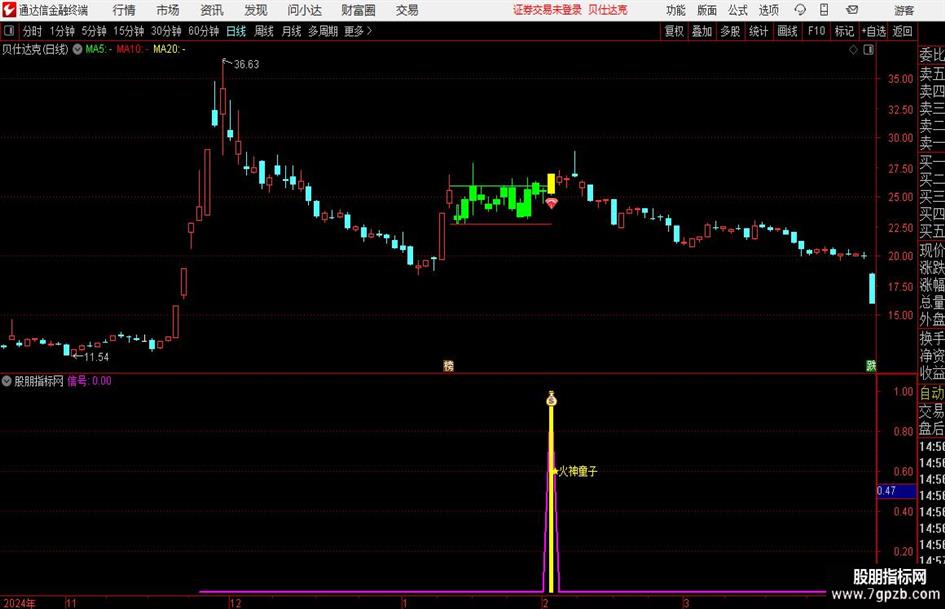Switch to the 分时 chart tab
This screenshot has height=609, width=945.
pos(33,31)
